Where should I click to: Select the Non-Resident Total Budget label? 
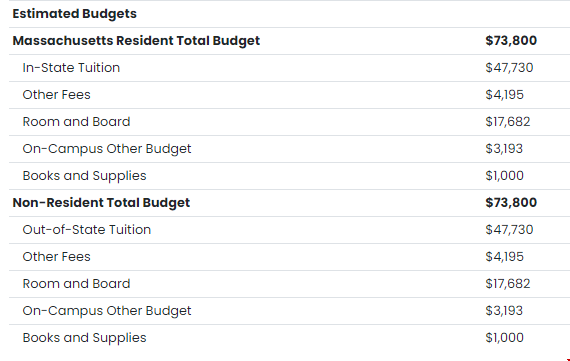tap(101, 202)
